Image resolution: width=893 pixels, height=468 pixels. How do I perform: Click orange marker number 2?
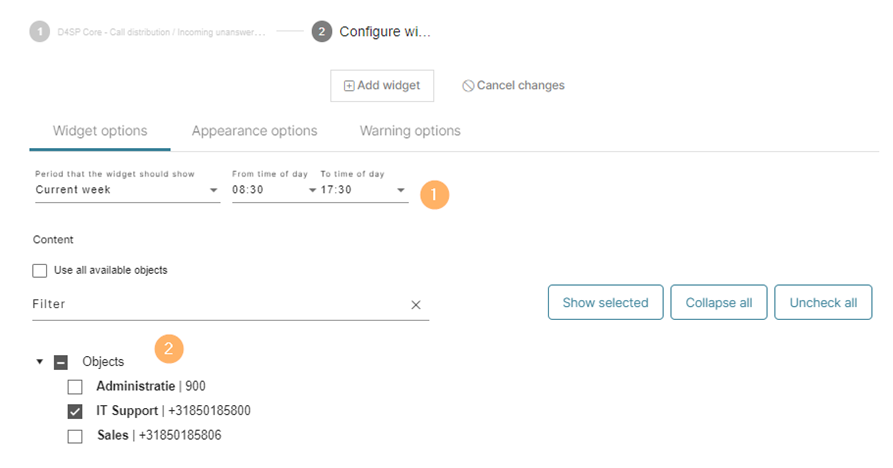pos(169,348)
